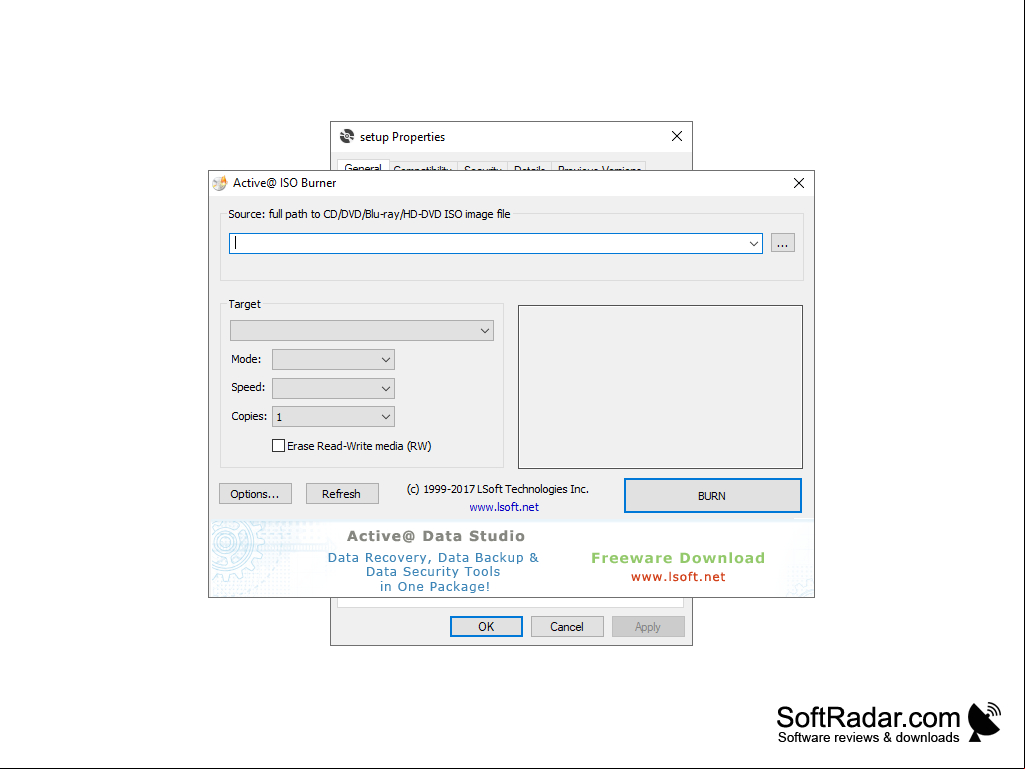Click the "Speed:" label
The image size is (1025, 769).
(x=248, y=387)
